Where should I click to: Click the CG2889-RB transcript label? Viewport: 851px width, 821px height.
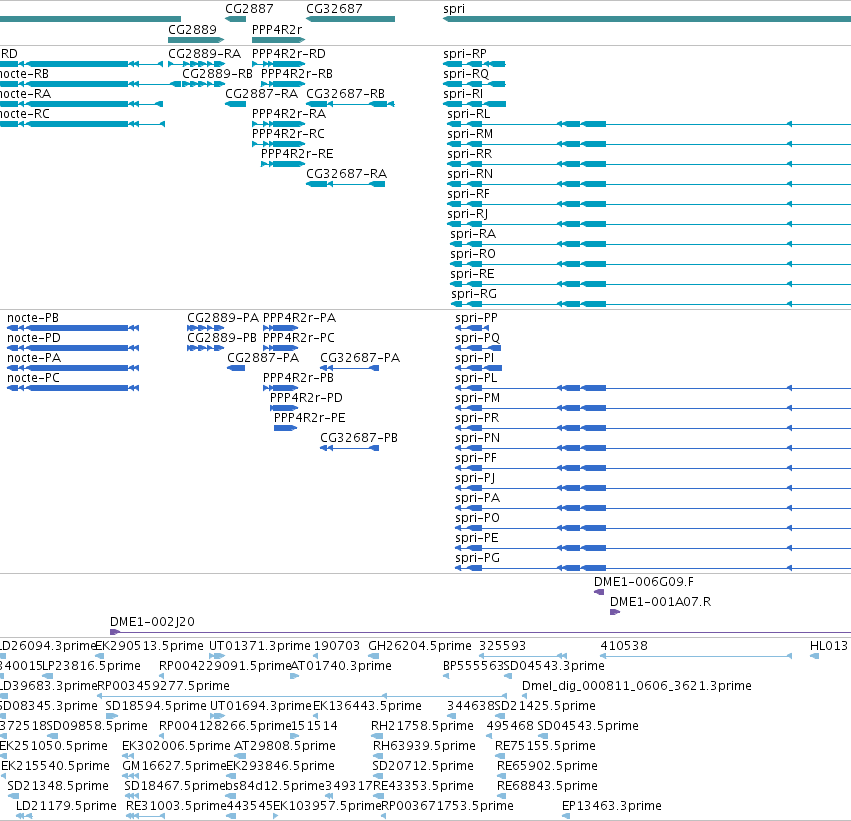tap(218, 74)
